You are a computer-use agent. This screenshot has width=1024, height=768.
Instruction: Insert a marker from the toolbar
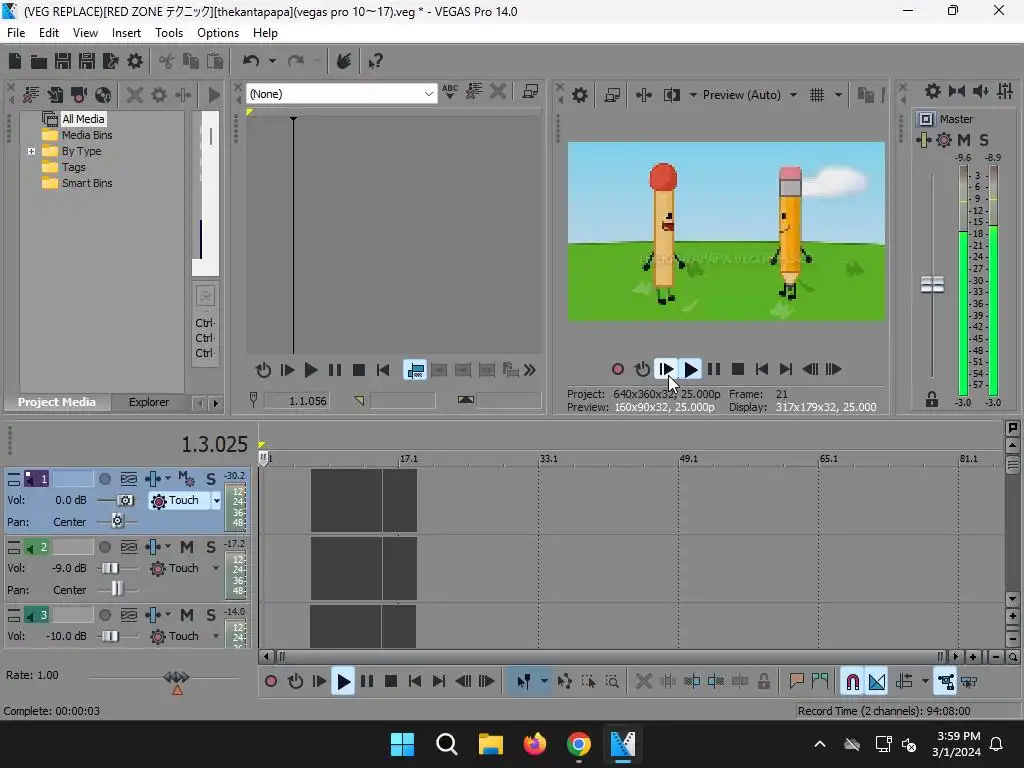[x=796, y=682]
